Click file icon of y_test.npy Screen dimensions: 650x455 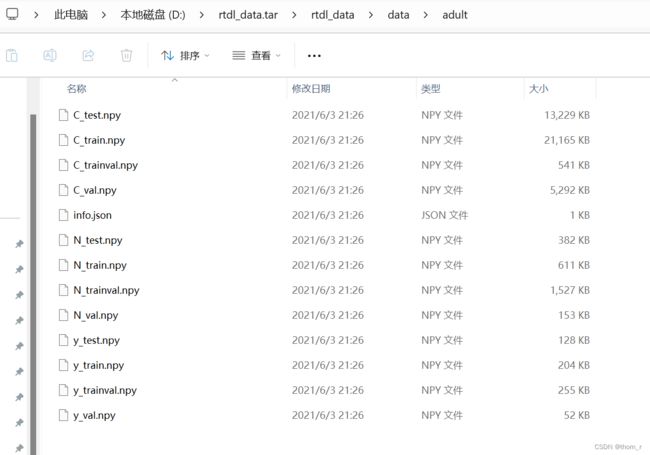click(63, 340)
